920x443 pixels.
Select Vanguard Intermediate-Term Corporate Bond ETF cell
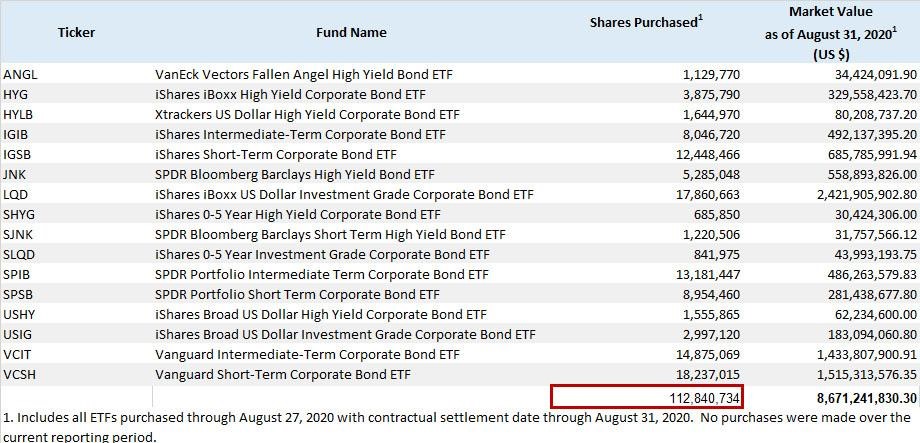tap(307, 354)
